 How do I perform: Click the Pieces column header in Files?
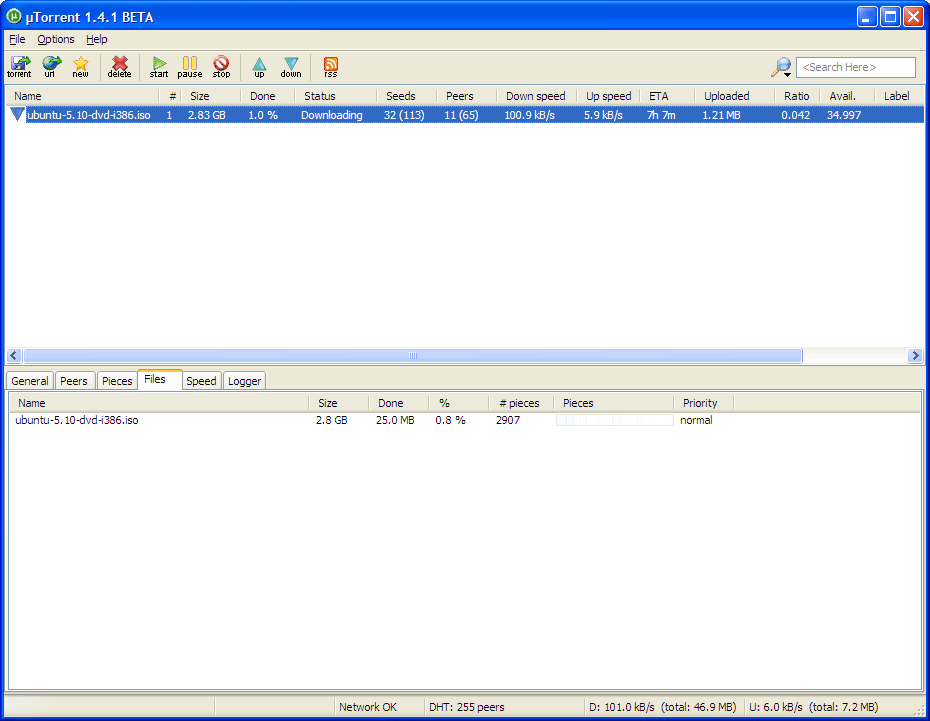(614, 403)
